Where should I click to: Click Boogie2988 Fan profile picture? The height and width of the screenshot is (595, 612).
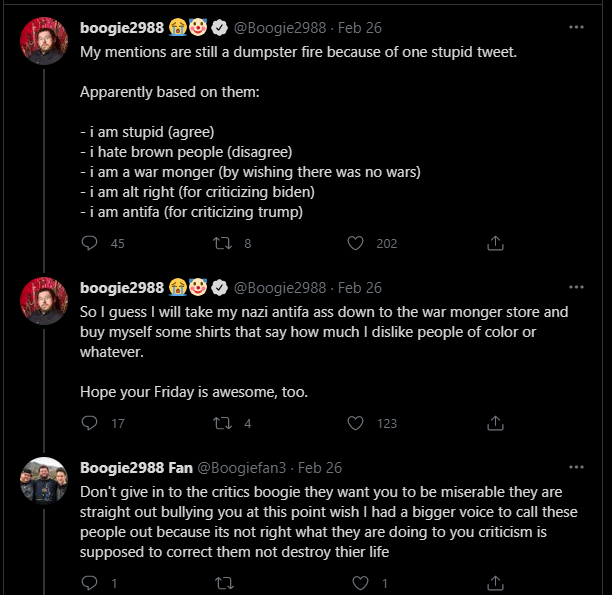43,481
